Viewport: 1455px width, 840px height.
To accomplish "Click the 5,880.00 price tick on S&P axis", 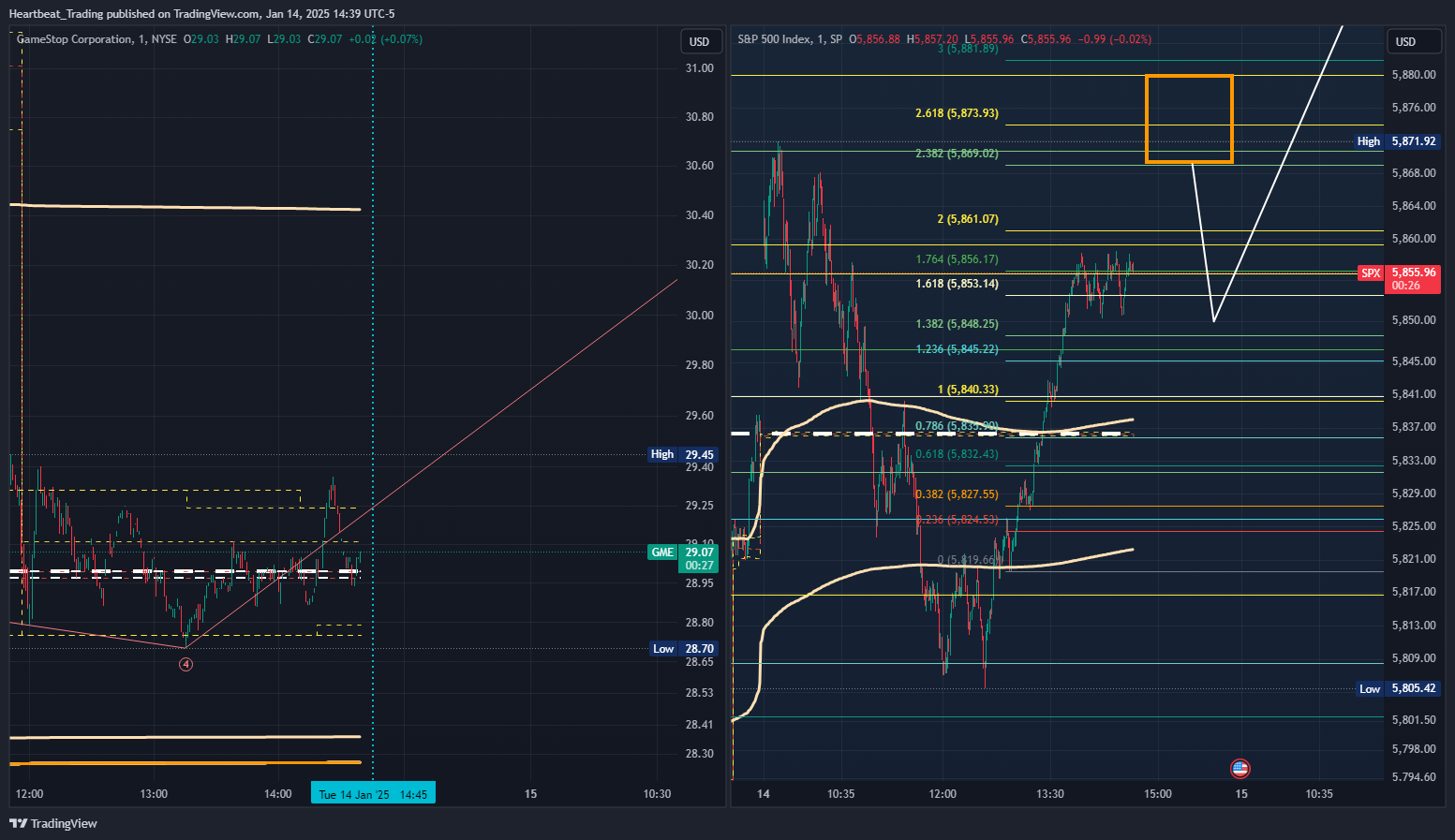I will [1414, 75].
